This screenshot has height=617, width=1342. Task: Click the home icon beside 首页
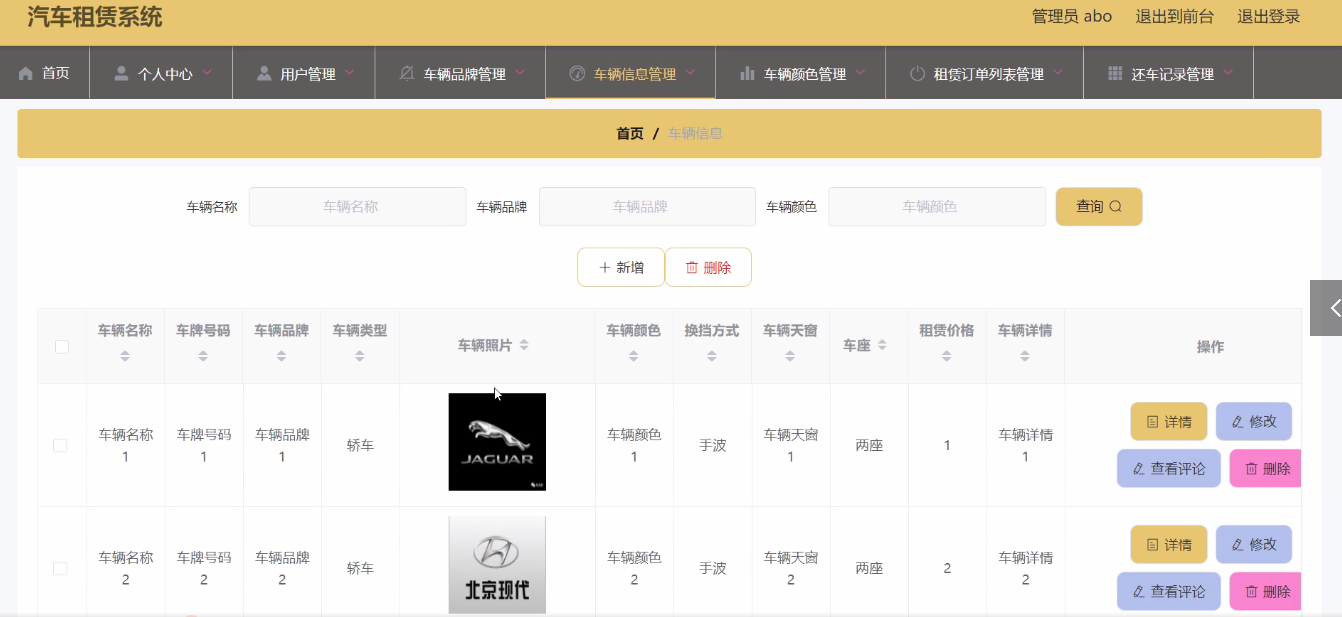coord(26,74)
